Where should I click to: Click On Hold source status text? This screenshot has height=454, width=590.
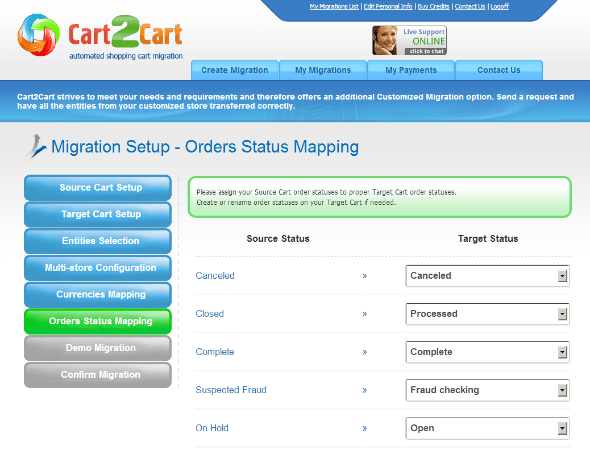coord(212,428)
